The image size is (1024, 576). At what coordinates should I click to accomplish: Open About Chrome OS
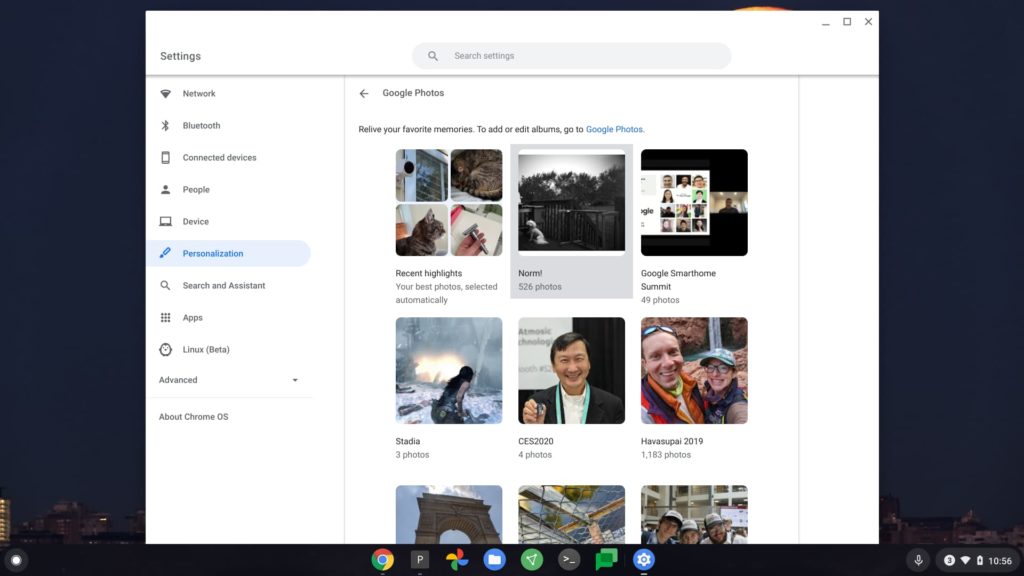click(193, 417)
